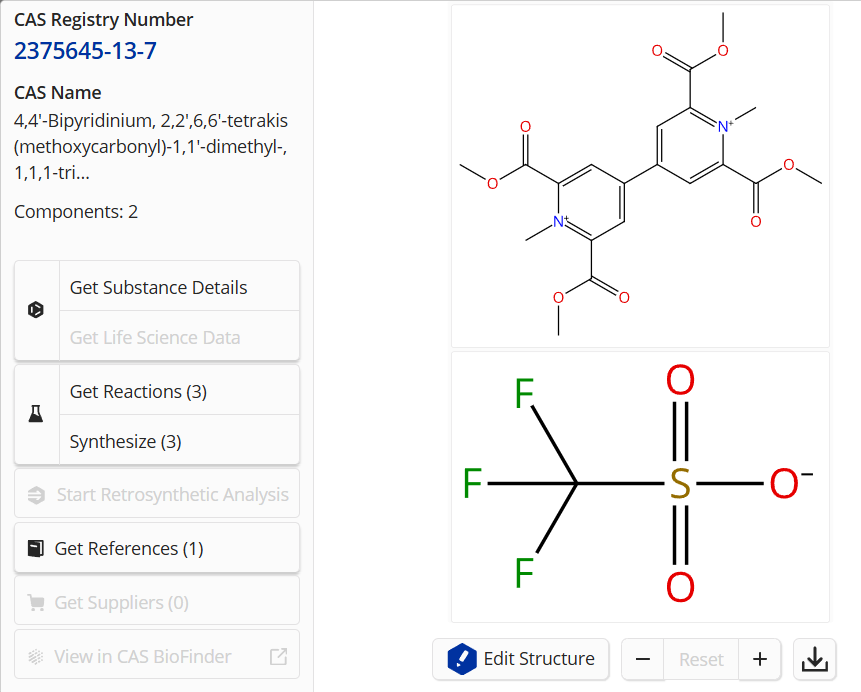Choose Synthesize (3) option

[x=125, y=441]
